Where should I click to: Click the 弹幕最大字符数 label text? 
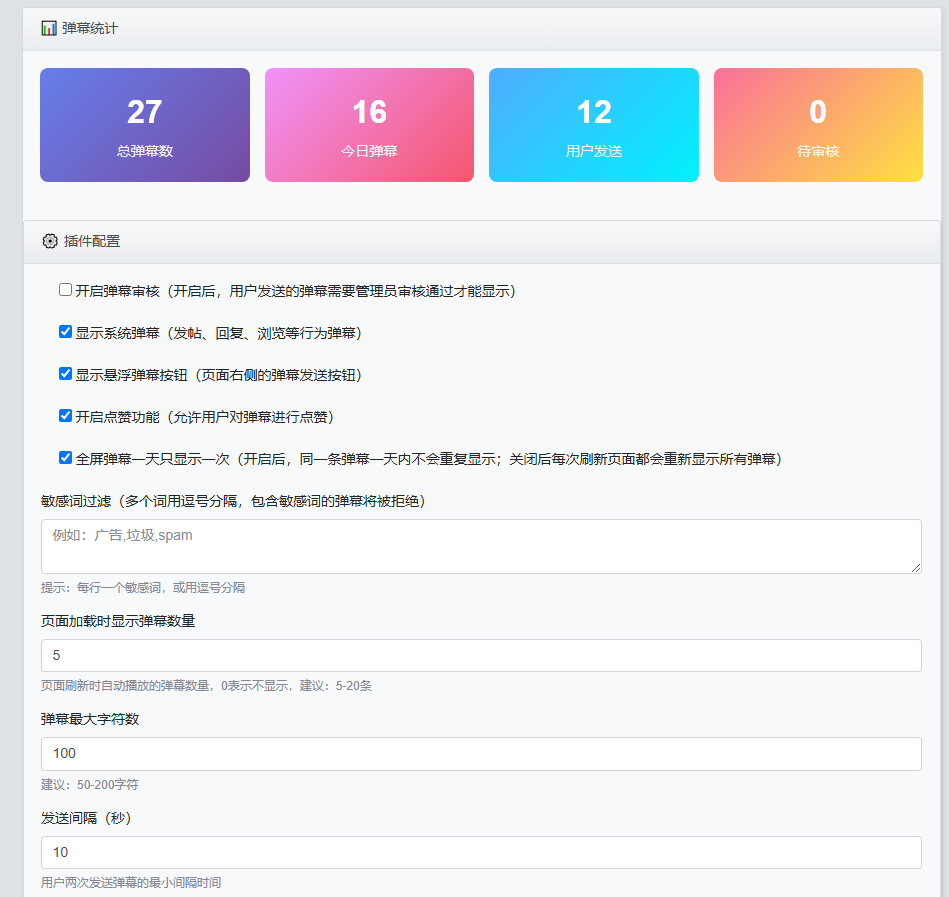tap(90, 719)
